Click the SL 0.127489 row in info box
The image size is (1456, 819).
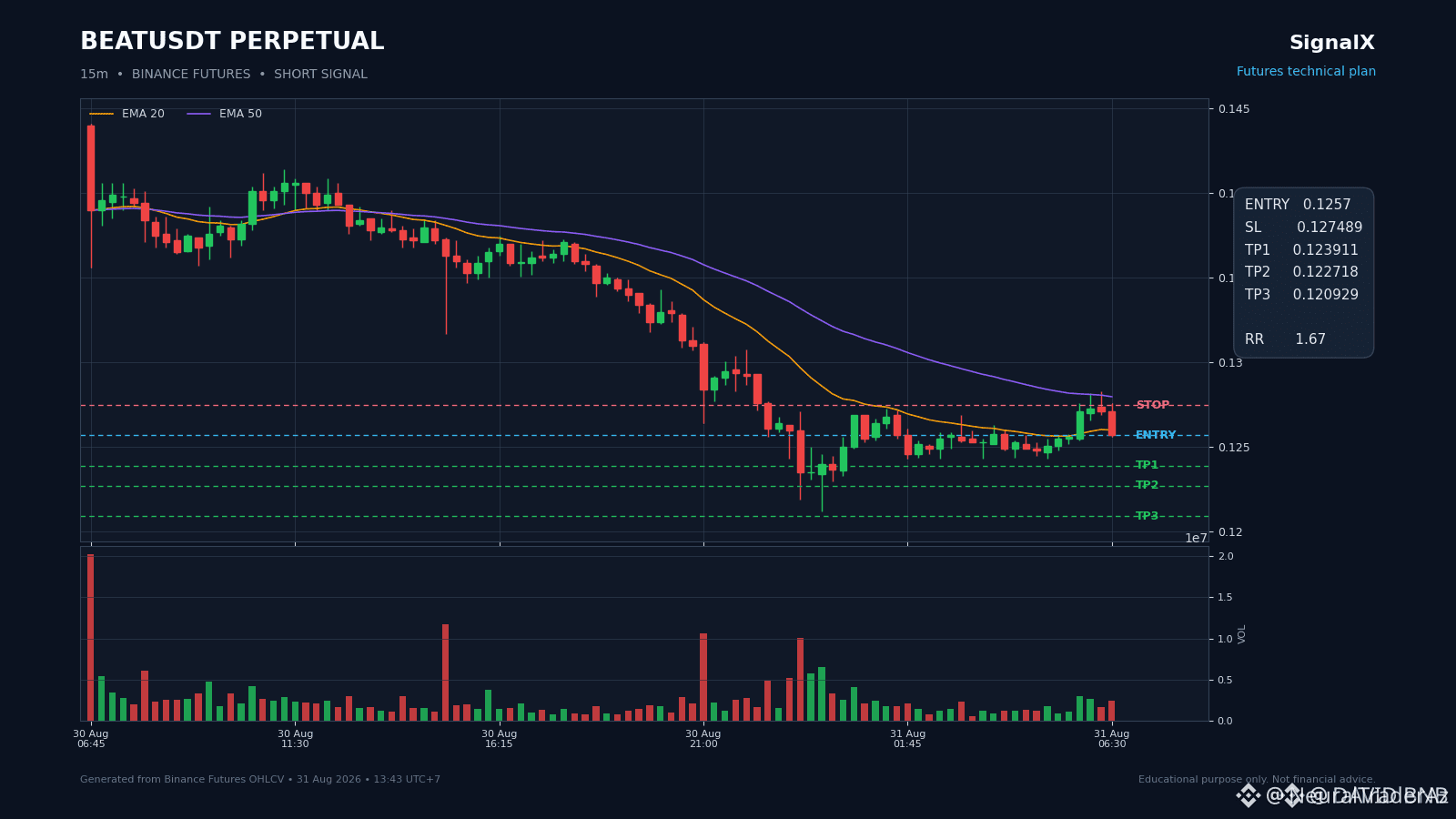[1303, 227]
